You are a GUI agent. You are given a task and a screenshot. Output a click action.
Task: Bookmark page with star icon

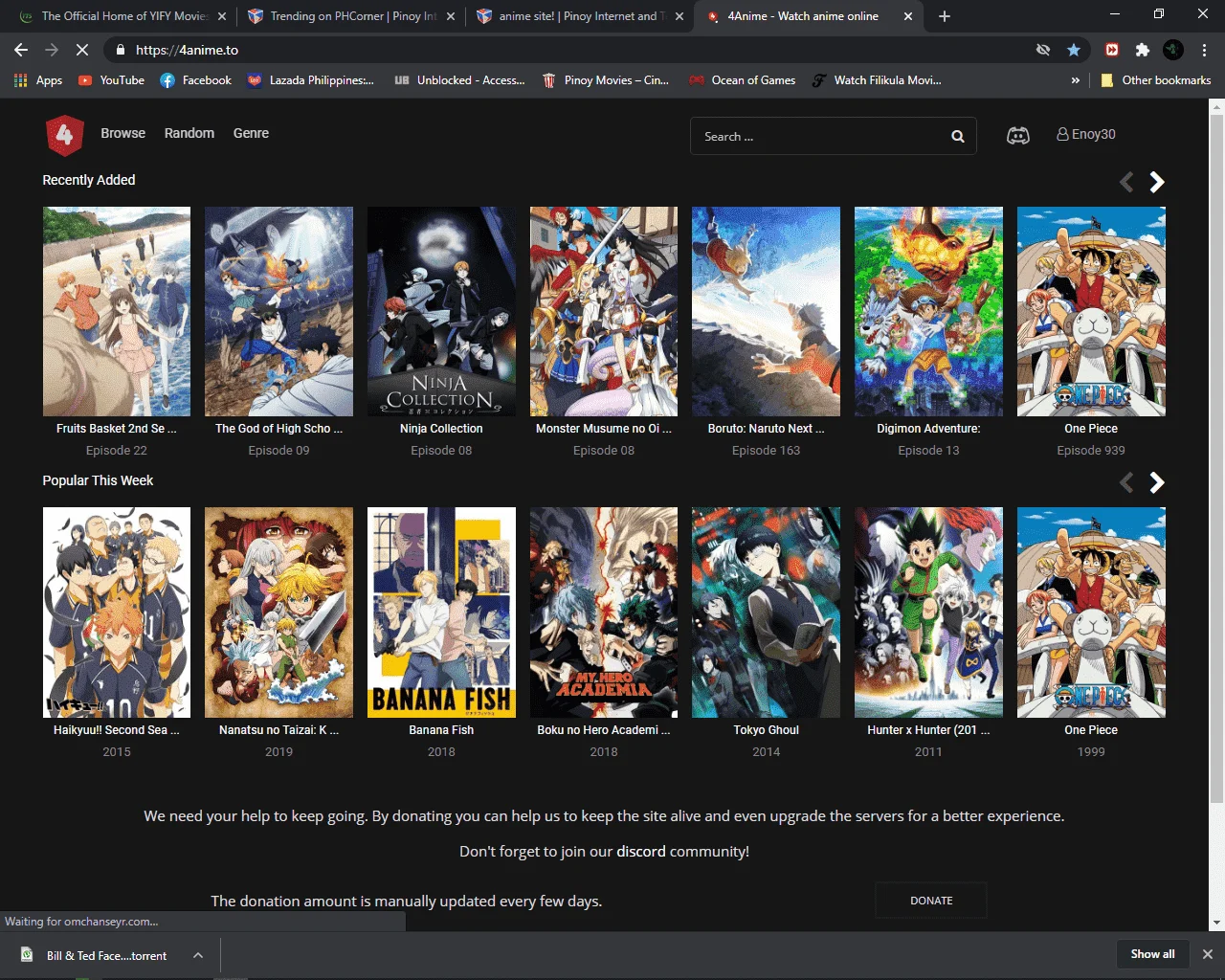coord(1074,50)
